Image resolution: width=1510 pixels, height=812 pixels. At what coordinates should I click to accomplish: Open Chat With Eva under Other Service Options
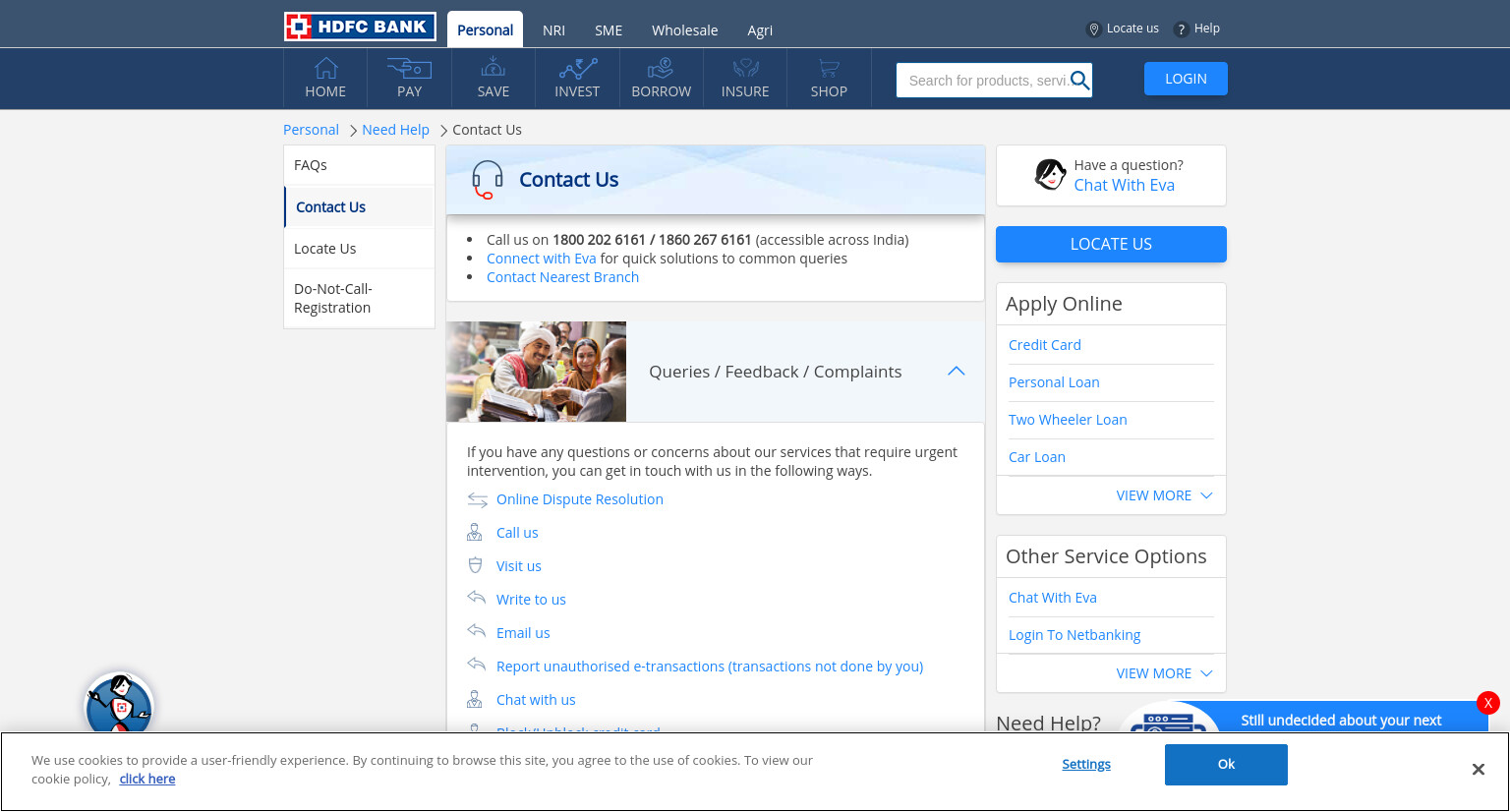[x=1053, y=598]
